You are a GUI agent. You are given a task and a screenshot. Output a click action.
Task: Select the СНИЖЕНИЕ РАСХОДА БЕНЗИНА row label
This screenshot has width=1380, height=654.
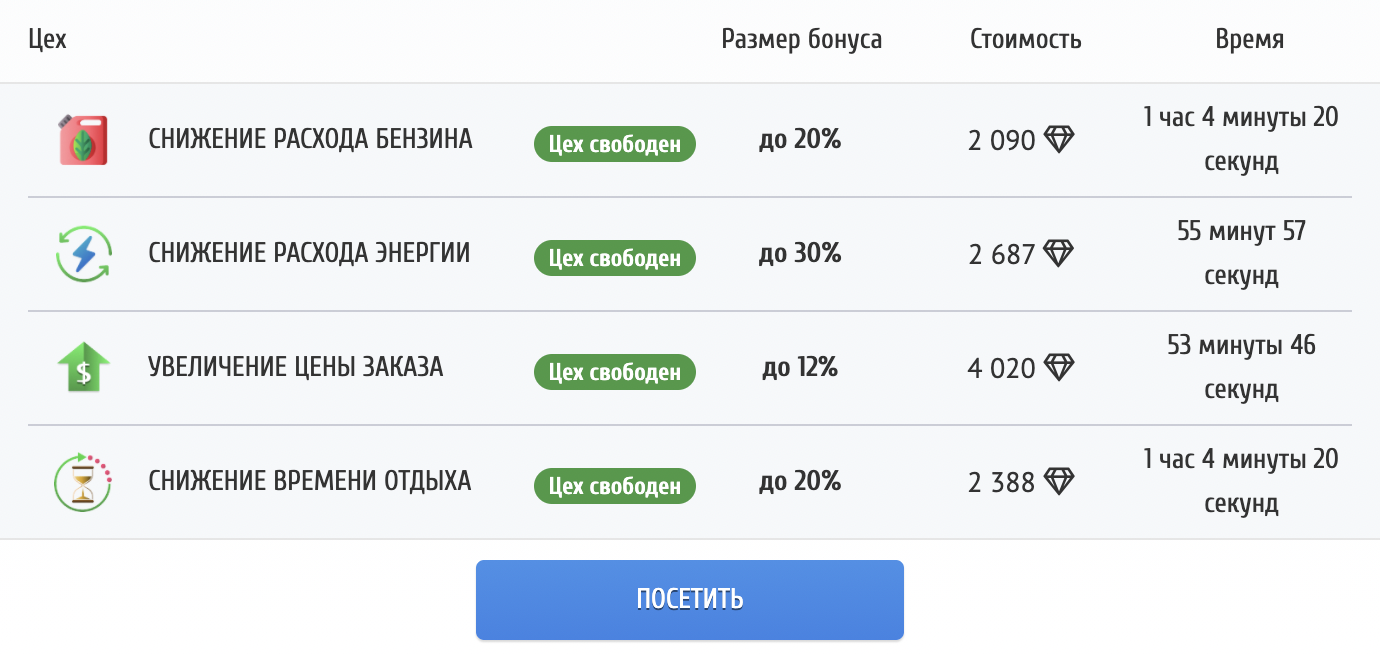(310, 139)
